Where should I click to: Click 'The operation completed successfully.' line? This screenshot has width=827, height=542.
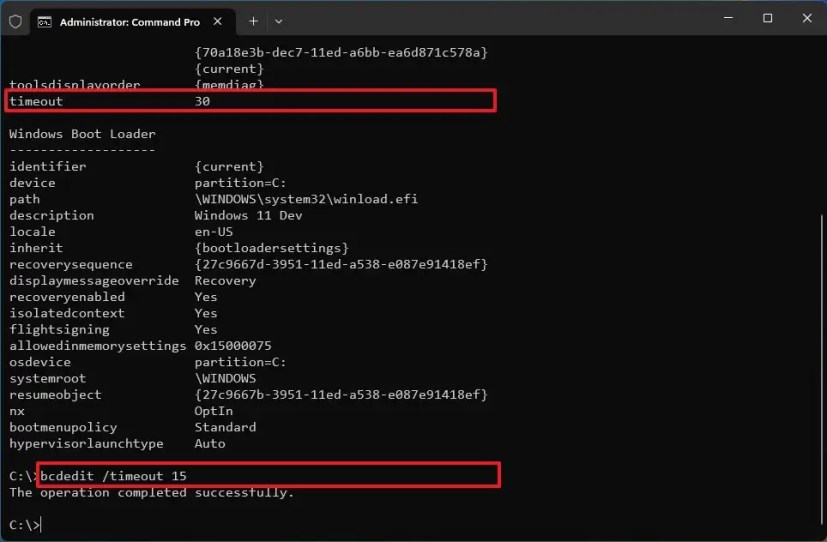pos(151,493)
